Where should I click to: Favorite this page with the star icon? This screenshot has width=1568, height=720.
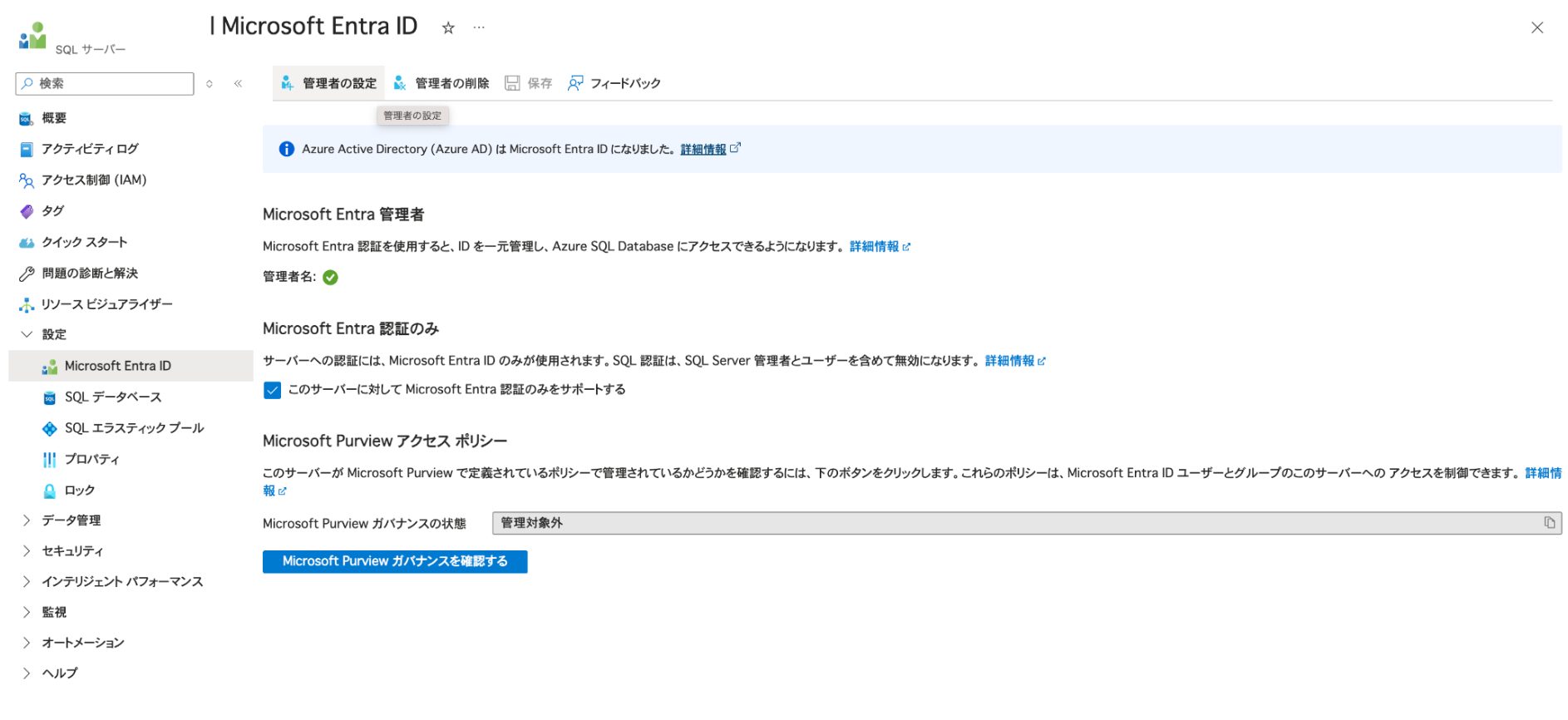[x=448, y=27]
